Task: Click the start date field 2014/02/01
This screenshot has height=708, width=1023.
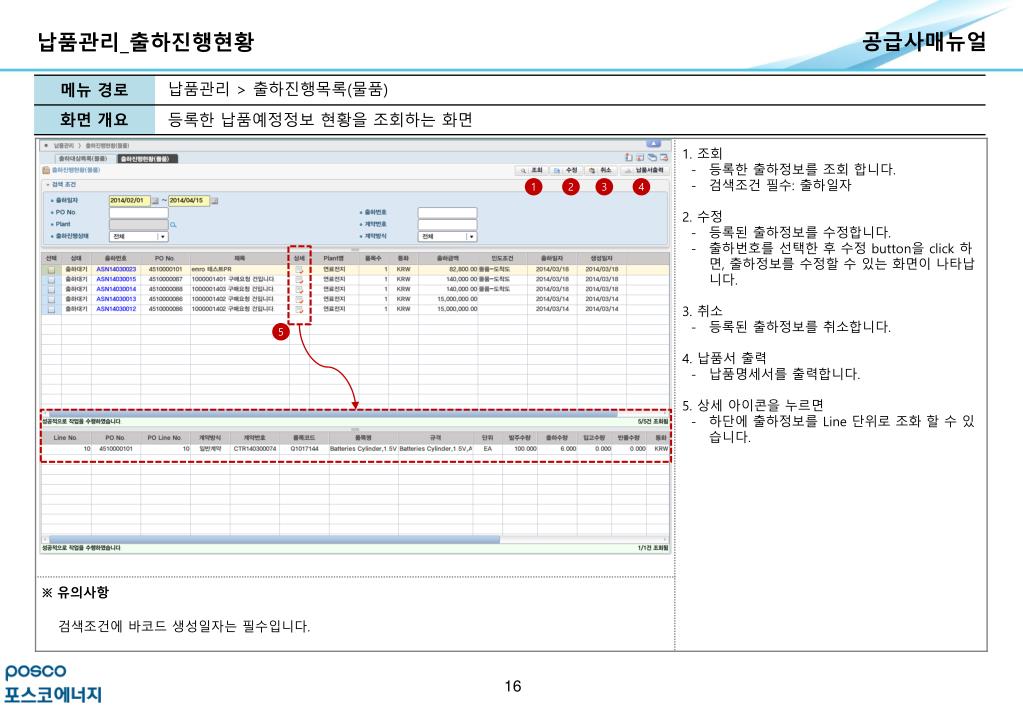Action: (x=130, y=201)
